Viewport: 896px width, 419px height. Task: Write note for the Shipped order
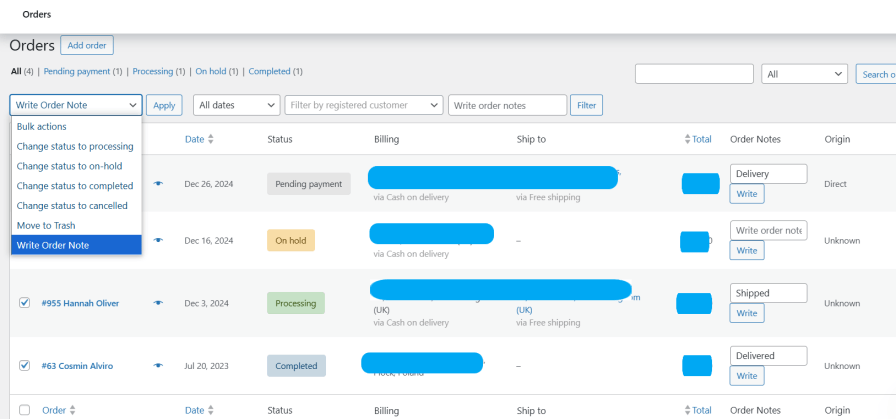coord(747,313)
